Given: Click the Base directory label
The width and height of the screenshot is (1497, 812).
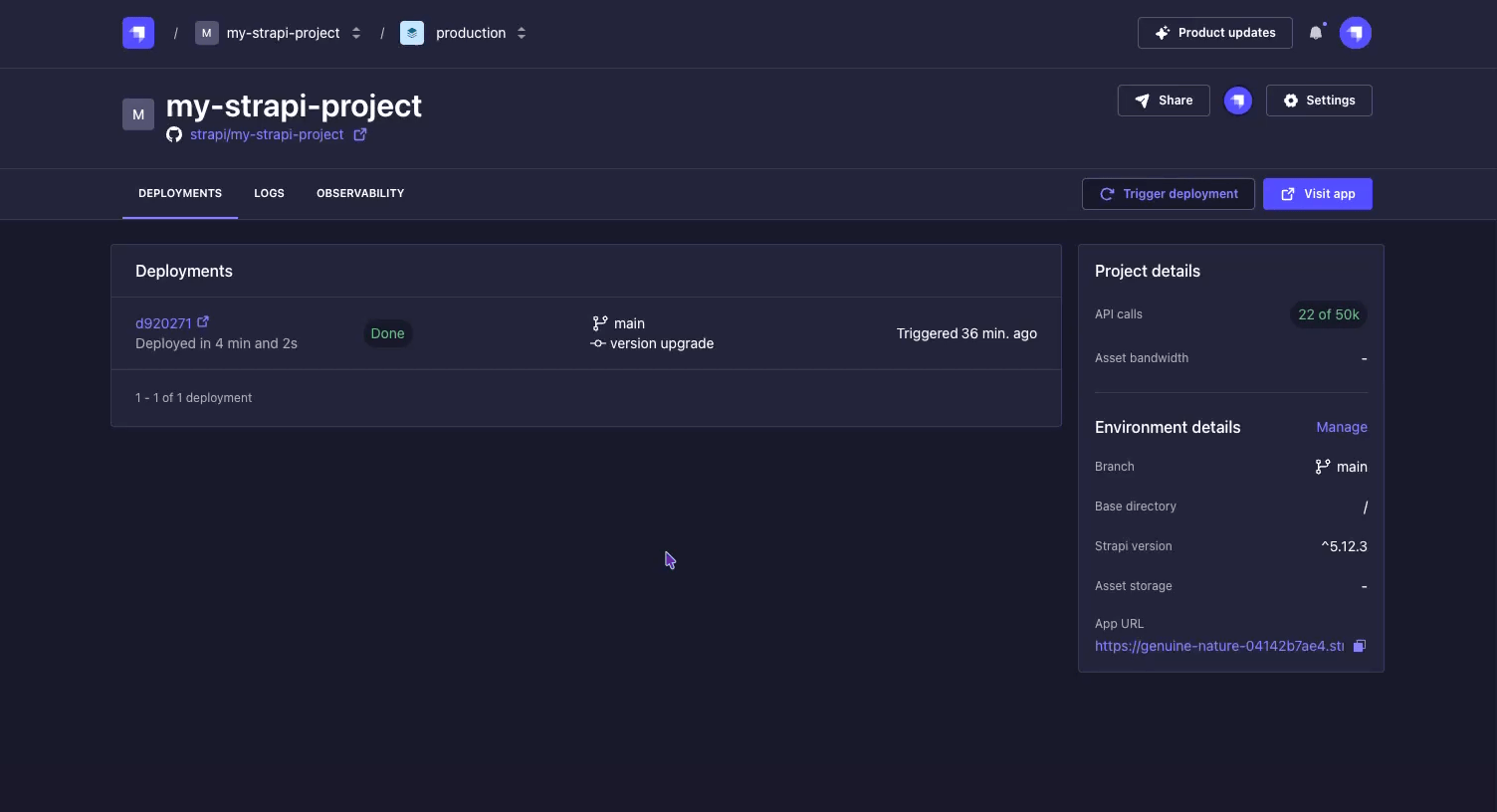Looking at the screenshot, I should tap(1136, 507).
